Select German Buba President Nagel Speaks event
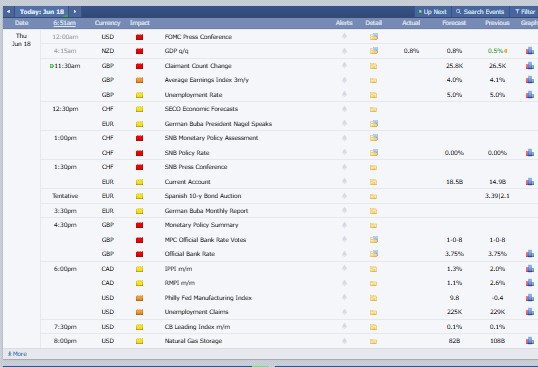This screenshot has height=367, width=538. pyautogui.click(x=218, y=123)
